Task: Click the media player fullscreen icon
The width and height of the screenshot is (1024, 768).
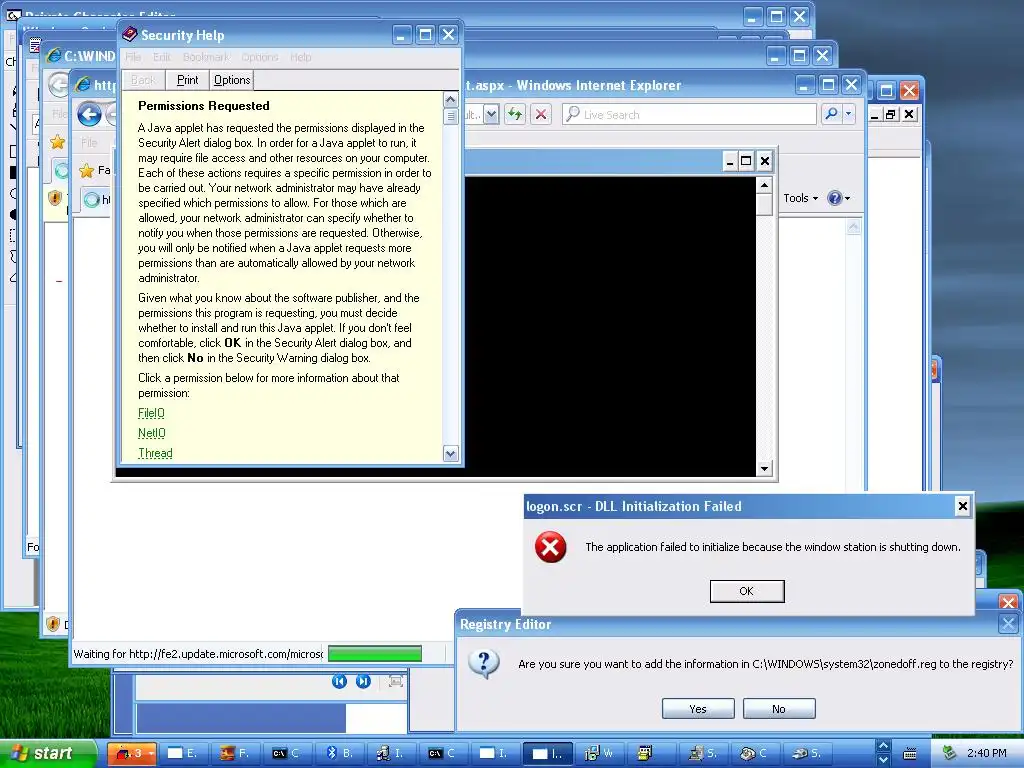Action: tap(395, 682)
